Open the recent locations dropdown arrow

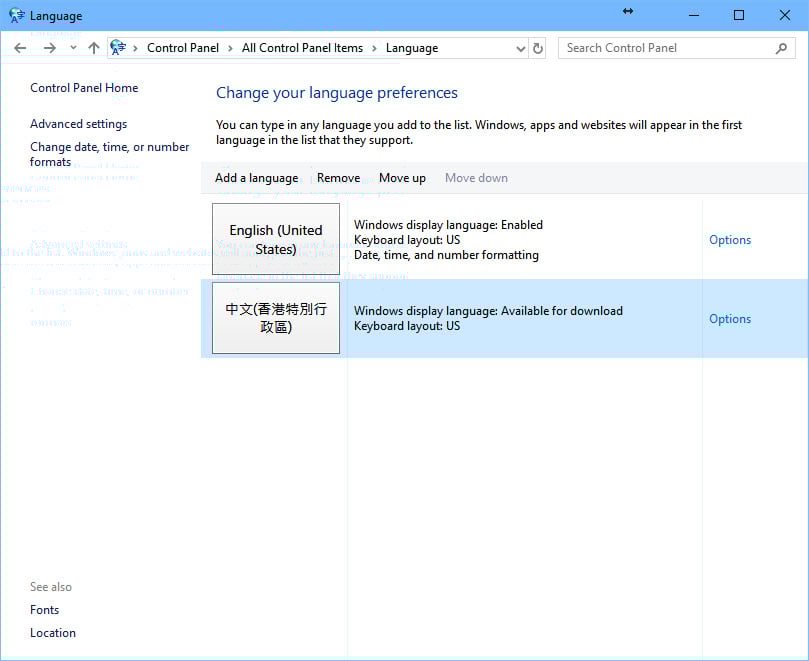tap(73, 48)
